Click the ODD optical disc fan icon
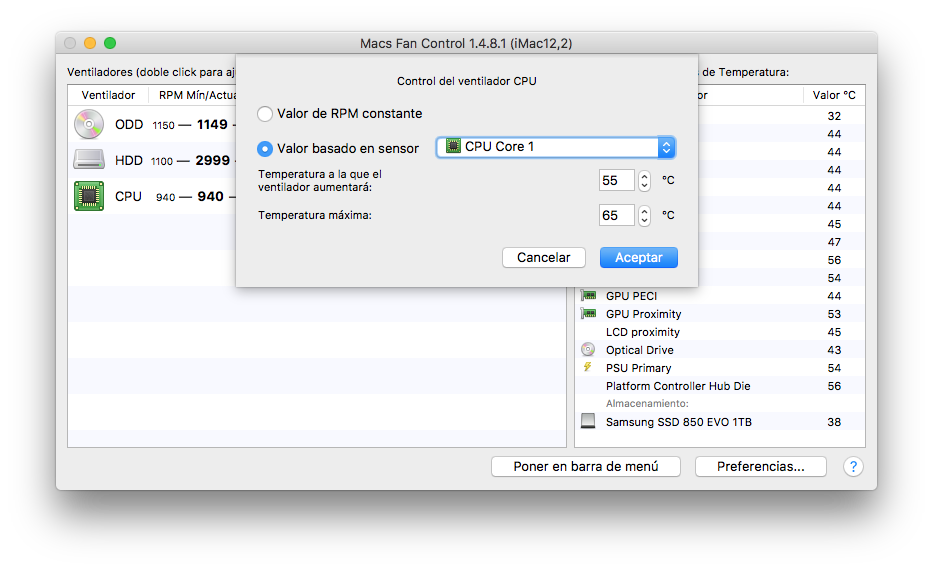Screen dimensions: 933x570 [x=88, y=125]
